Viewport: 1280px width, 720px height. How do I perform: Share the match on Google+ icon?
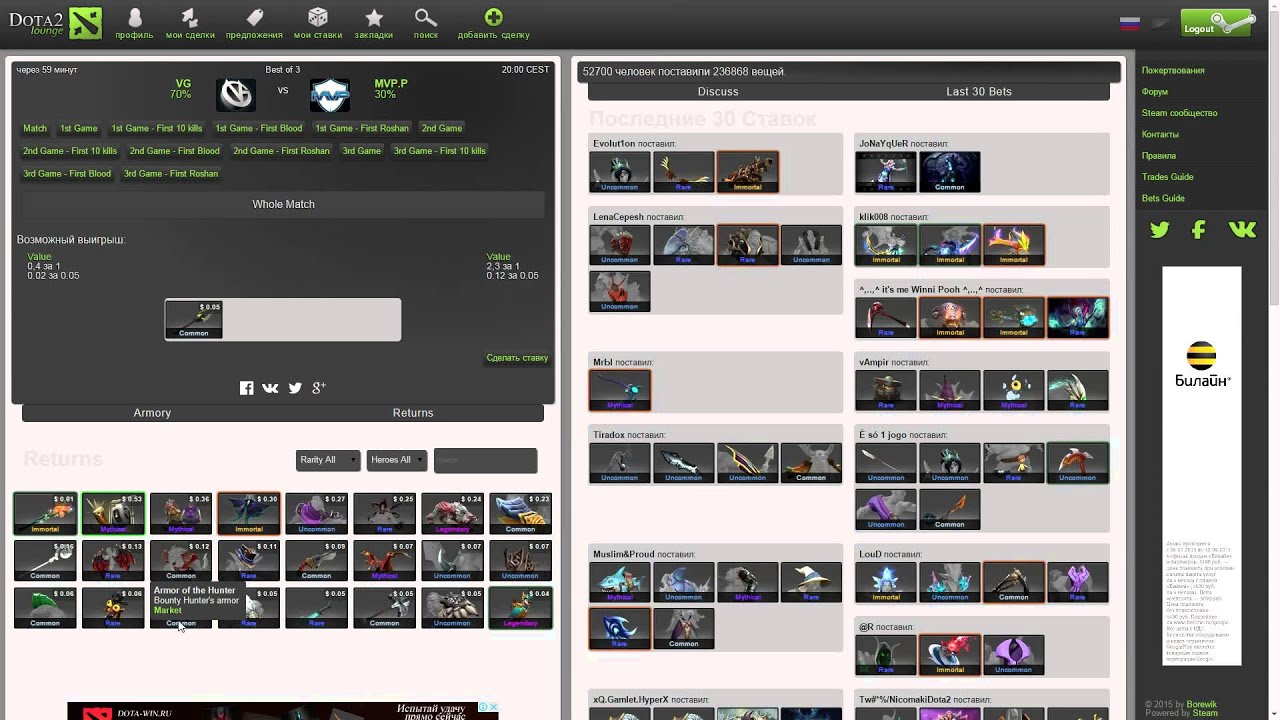coord(319,388)
